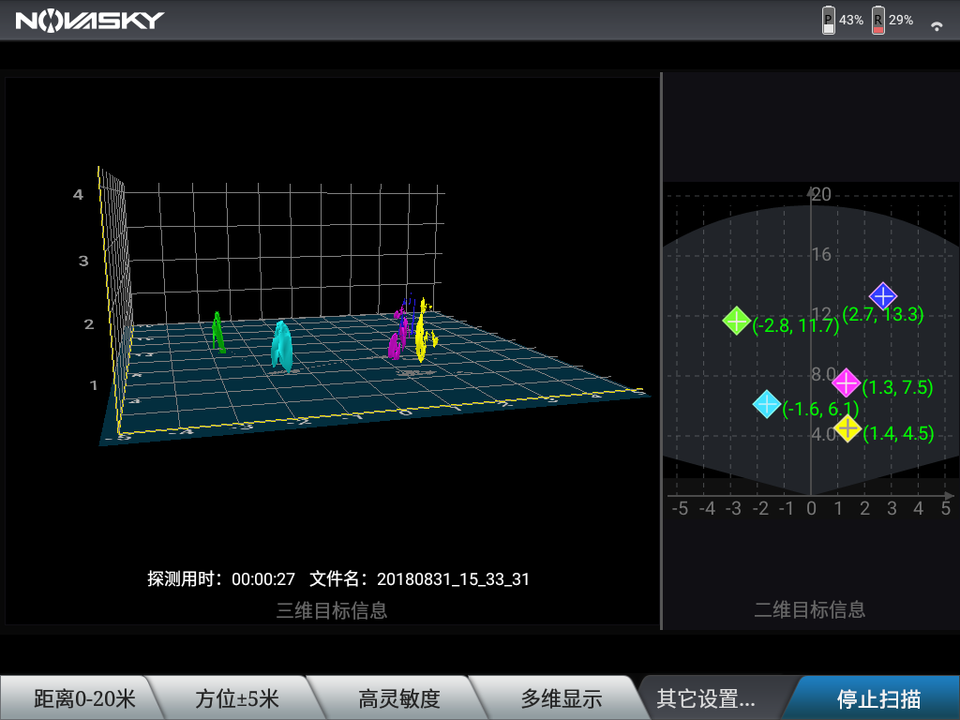The height and width of the screenshot is (720, 960).
Task: Open 其它设置... settings
Action: (x=705, y=698)
